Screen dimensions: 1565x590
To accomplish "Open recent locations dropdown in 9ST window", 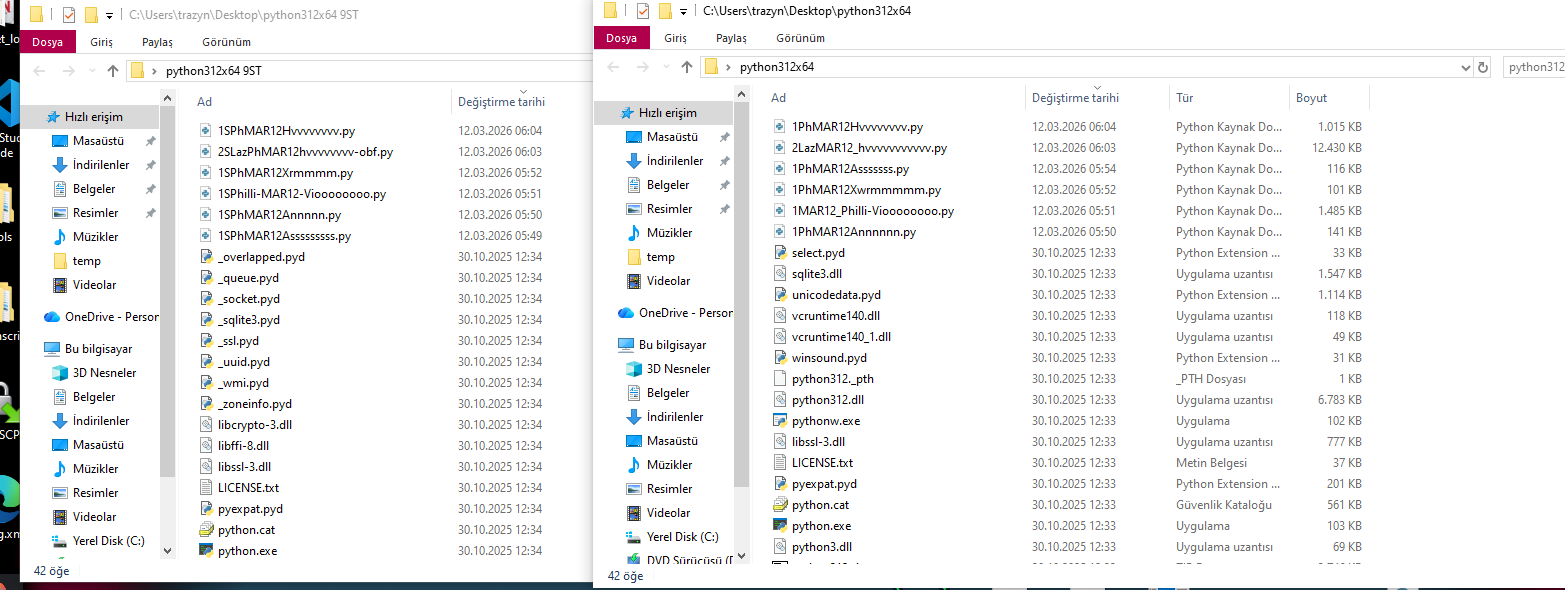I will [90, 71].
